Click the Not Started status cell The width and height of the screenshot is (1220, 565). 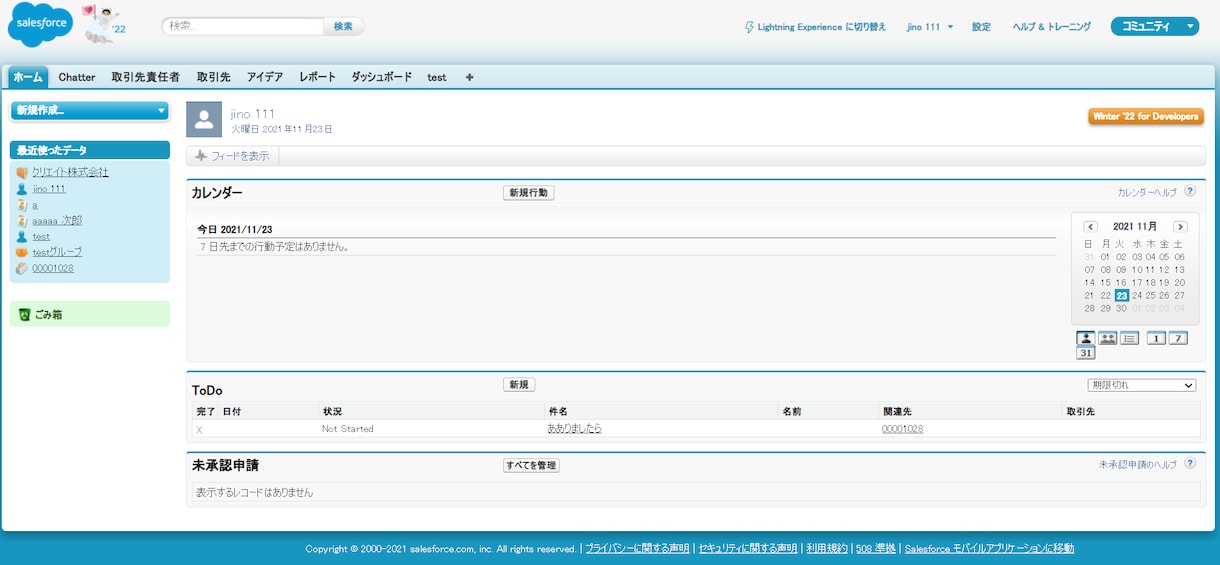point(347,429)
